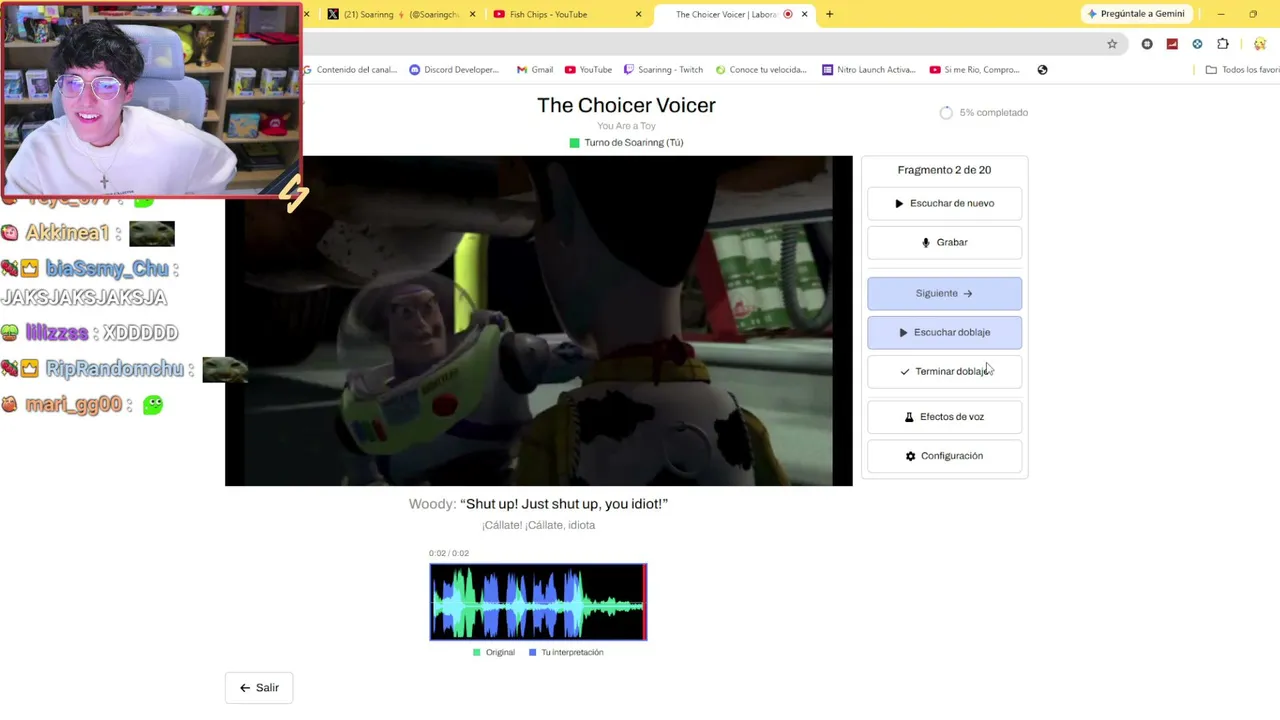Click the You Are a Toy subtitle
The width and height of the screenshot is (1280, 720).
click(626, 126)
